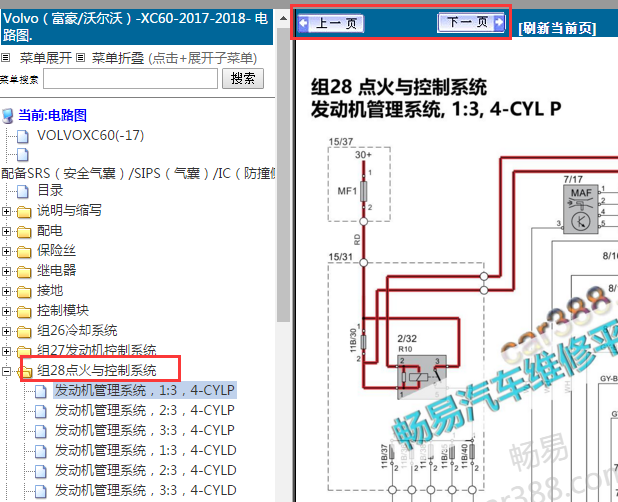The height and width of the screenshot is (502, 618).
Task: Click the 菜单折叠 list icon
Action: click(x=80, y=58)
